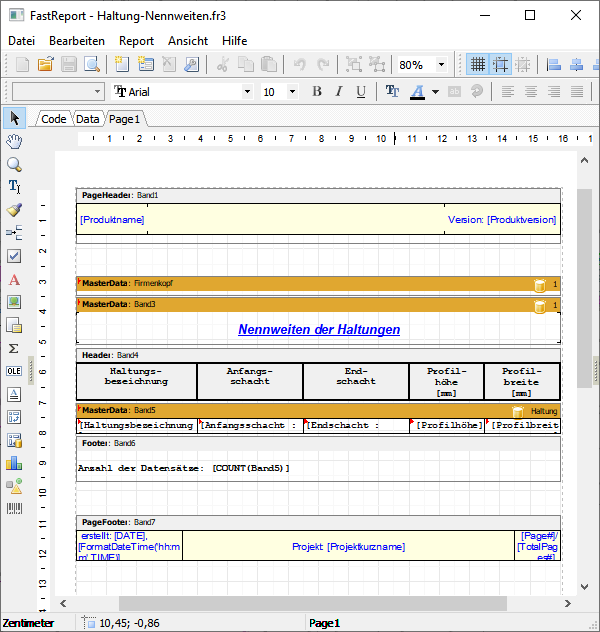This screenshot has height=632, width=600.
Task: Insert a Barcode object
Action: click(x=14, y=509)
